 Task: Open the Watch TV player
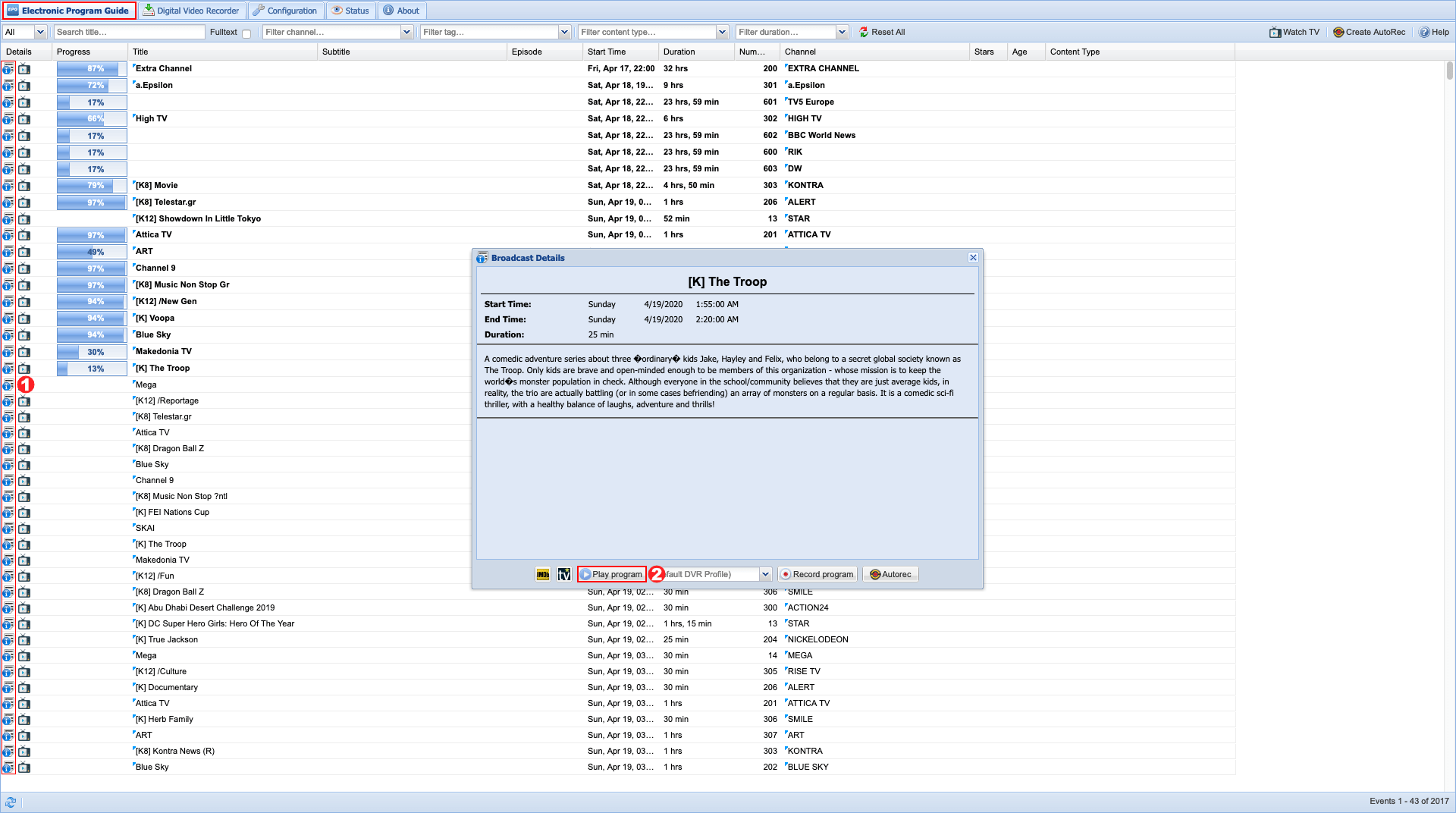coord(1294,32)
